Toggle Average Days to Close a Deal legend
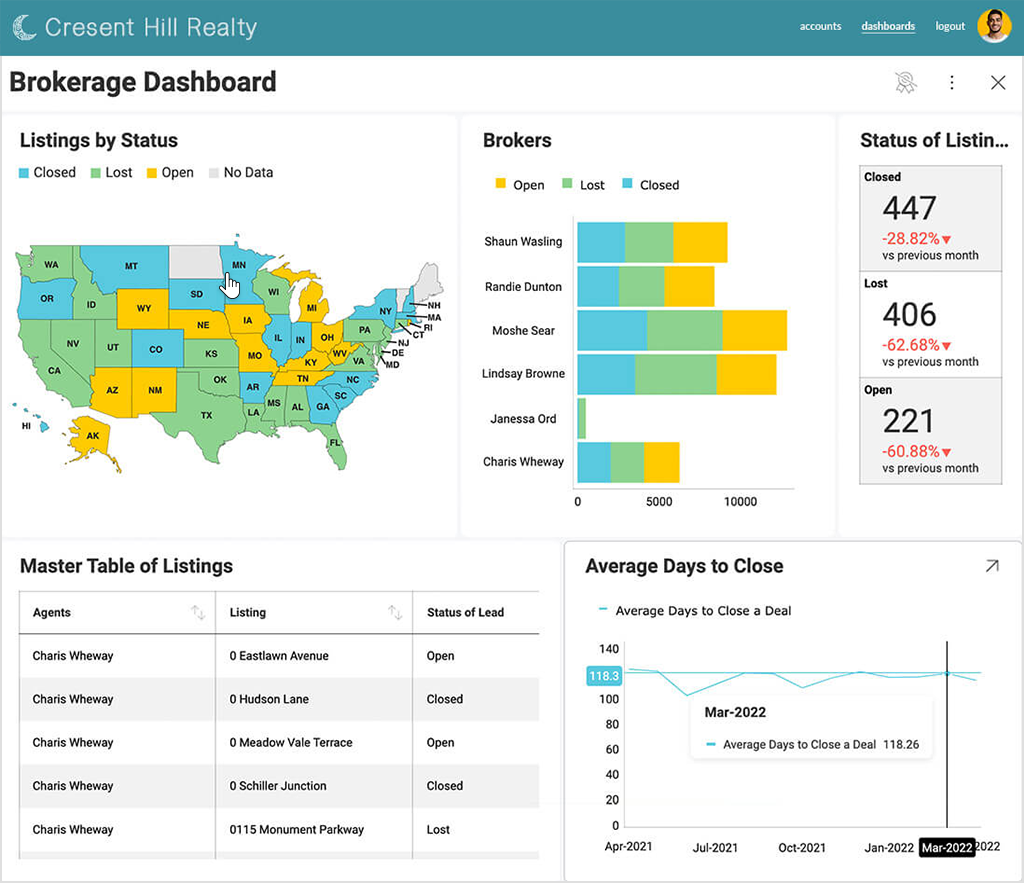Screen dimensions: 1024x883 695,611
